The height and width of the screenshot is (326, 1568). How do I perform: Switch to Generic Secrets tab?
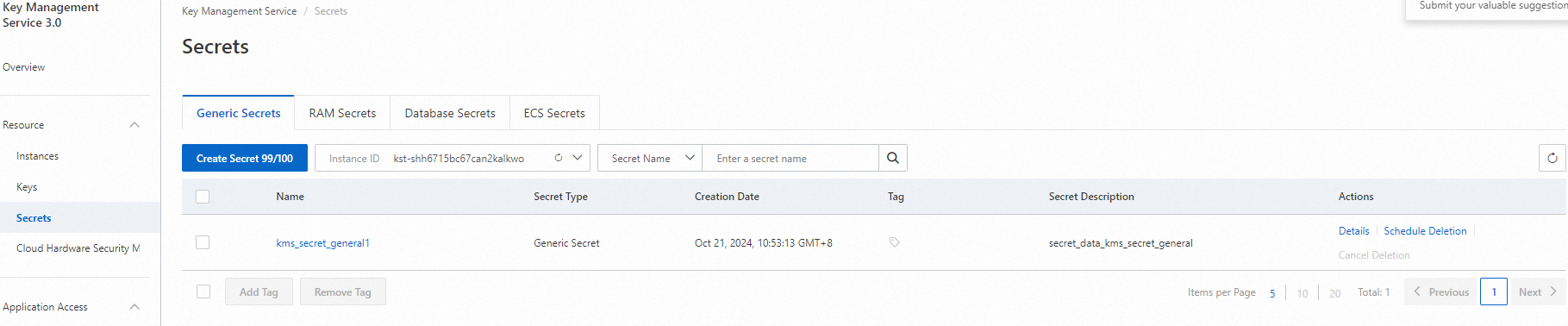(x=239, y=113)
